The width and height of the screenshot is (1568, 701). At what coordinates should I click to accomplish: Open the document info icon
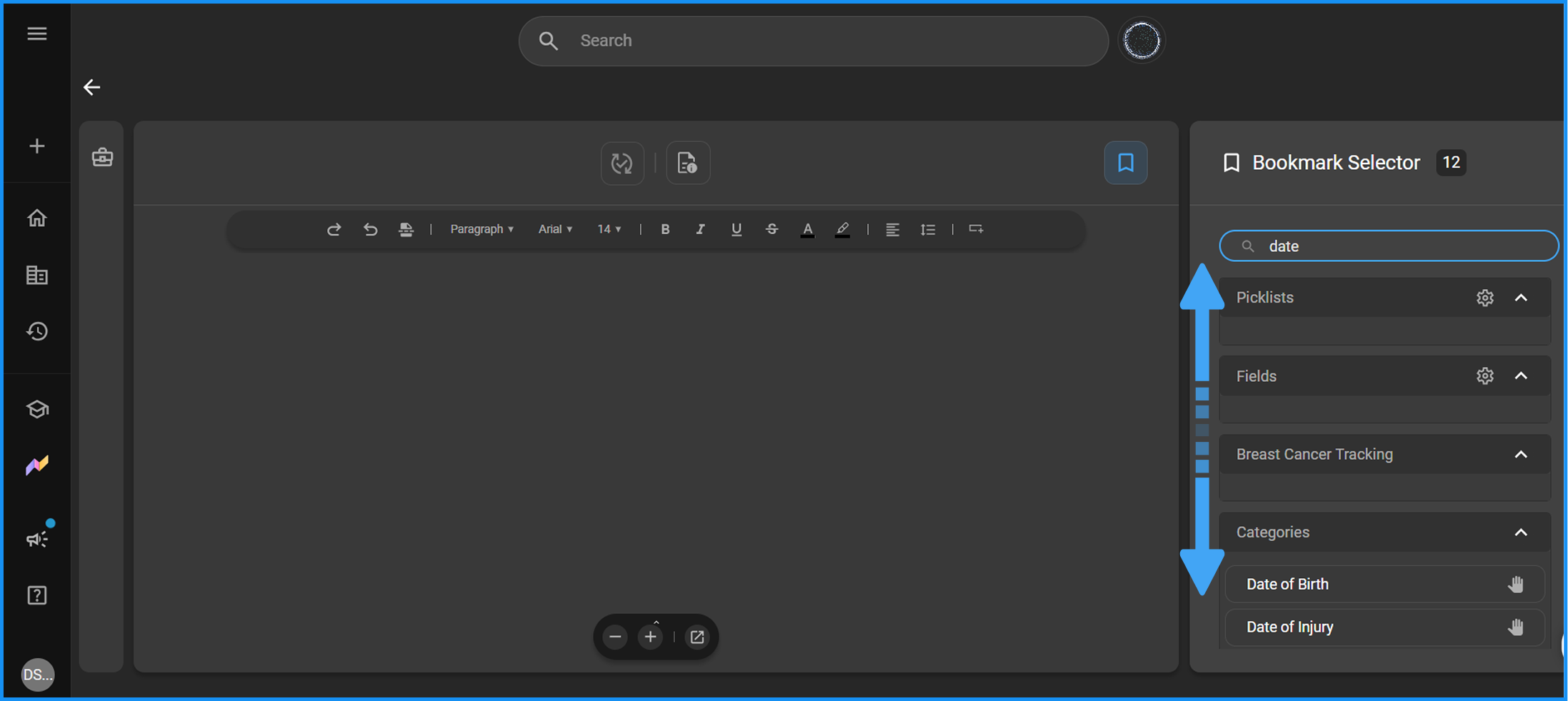tap(687, 163)
